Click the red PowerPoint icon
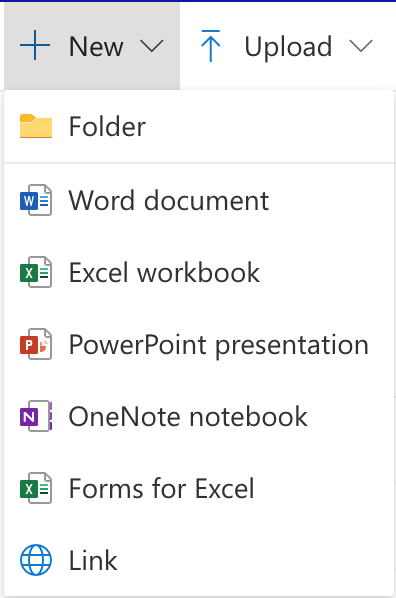Viewport: 396px width, 598px height. pyautogui.click(x=36, y=344)
